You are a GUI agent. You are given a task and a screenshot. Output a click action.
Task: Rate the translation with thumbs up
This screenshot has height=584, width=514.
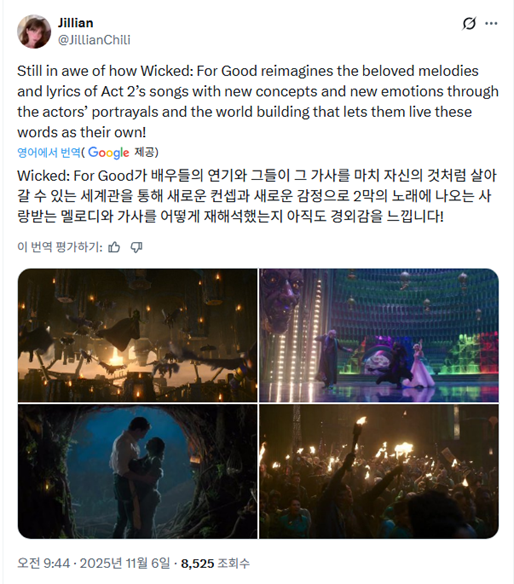[x=114, y=247]
